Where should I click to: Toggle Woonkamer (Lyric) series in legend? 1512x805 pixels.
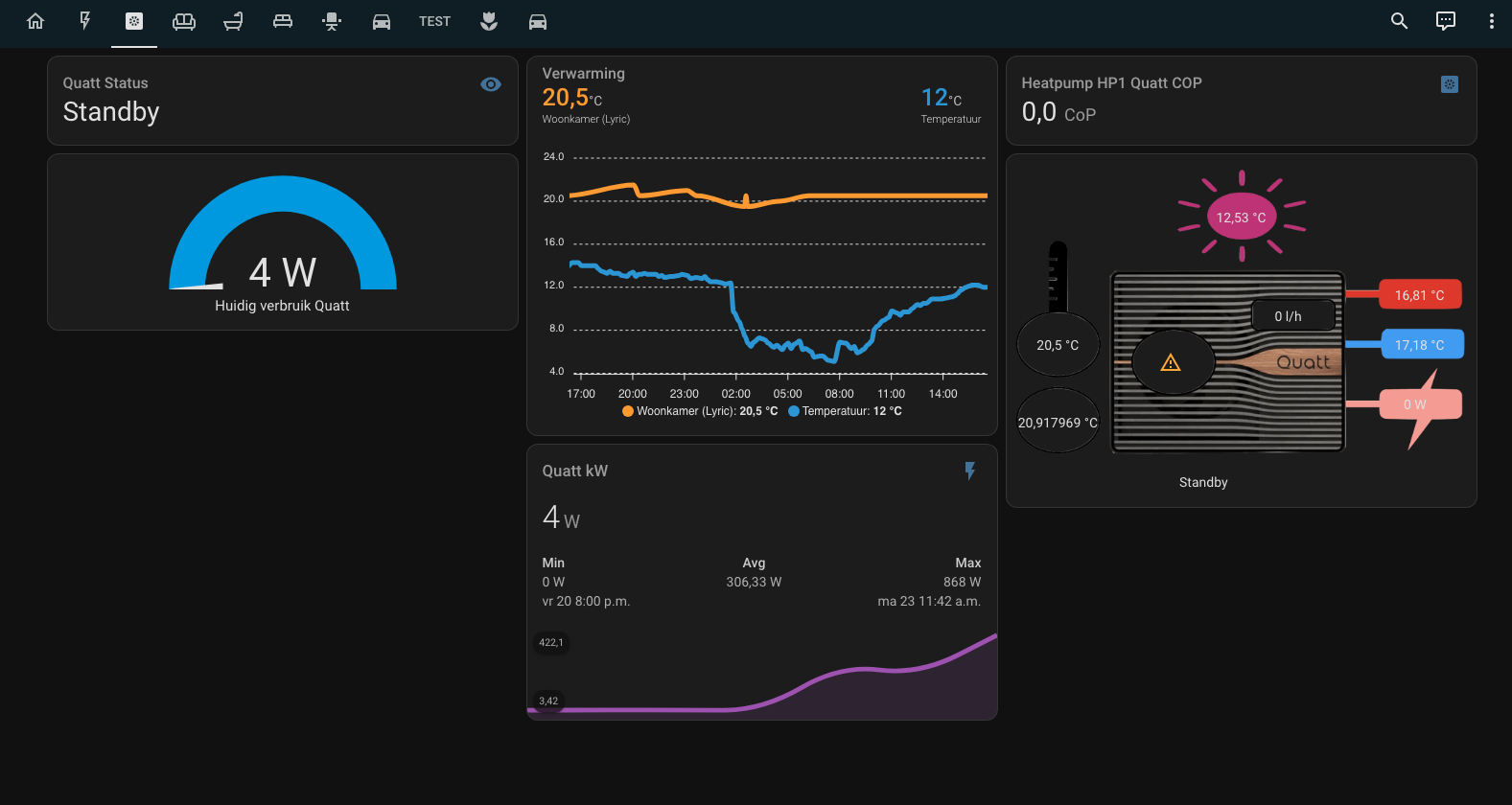pyautogui.click(x=700, y=411)
